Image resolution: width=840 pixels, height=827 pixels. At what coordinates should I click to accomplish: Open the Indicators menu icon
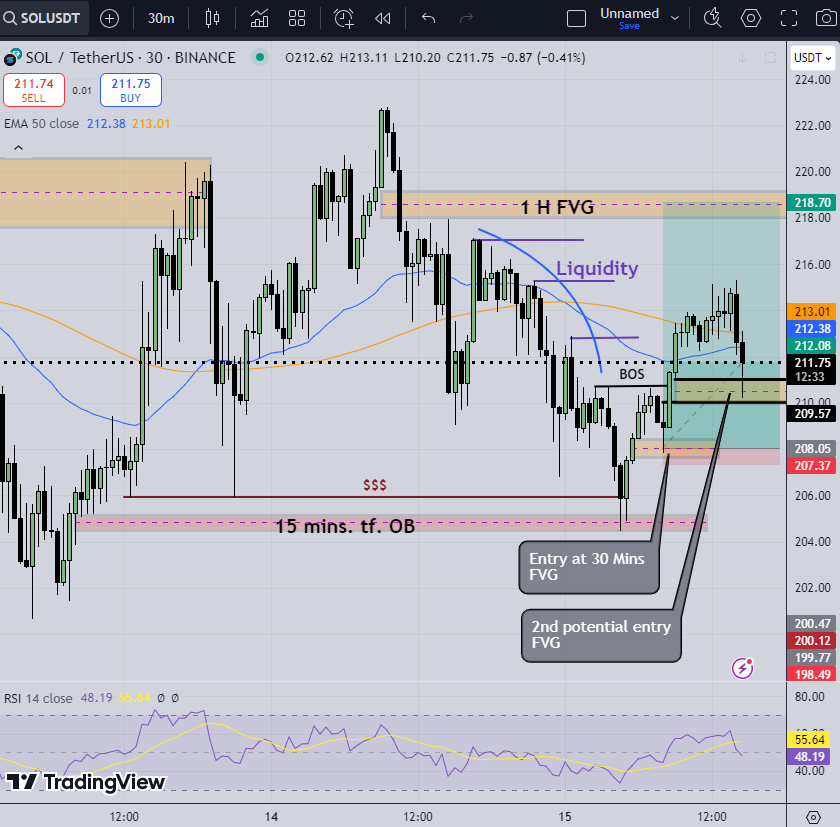(x=259, y=19)
